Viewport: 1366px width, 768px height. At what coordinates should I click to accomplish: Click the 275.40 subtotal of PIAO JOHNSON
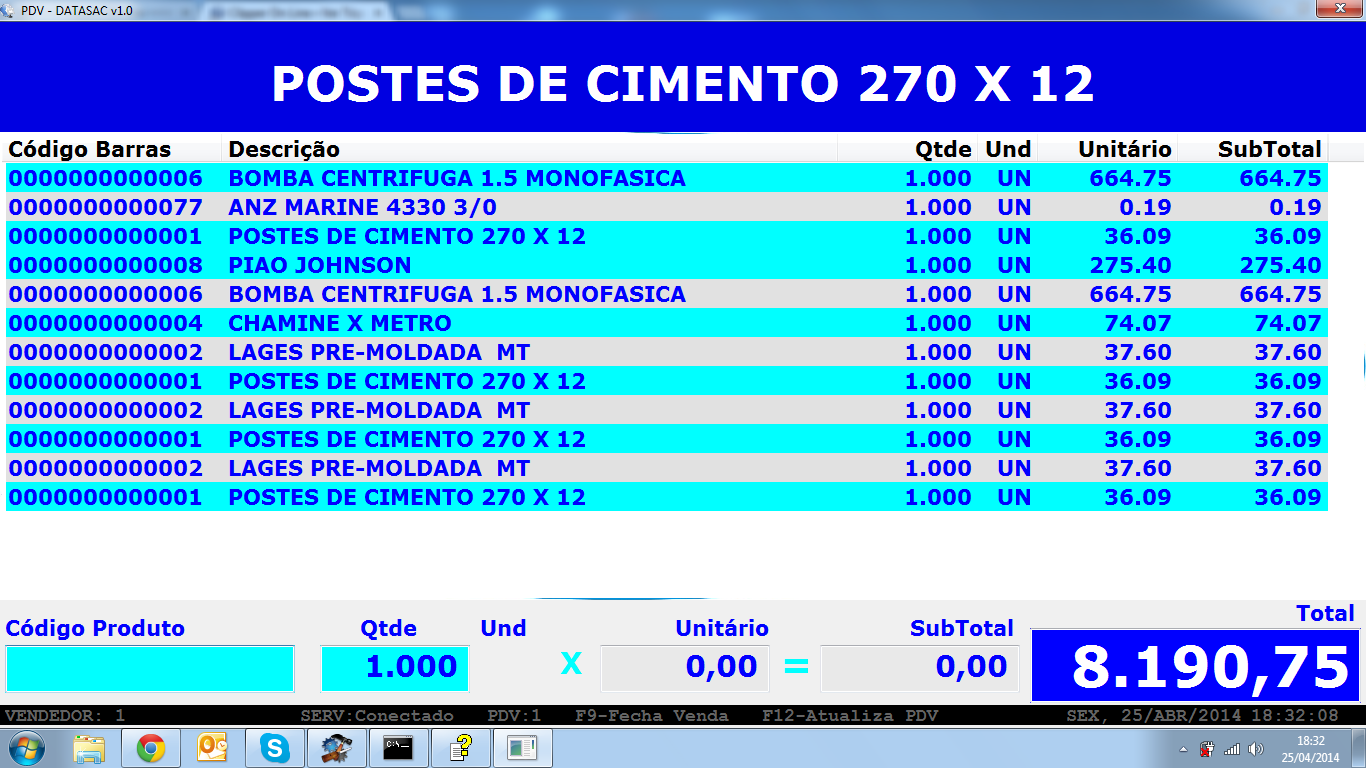click(1280, 266)
